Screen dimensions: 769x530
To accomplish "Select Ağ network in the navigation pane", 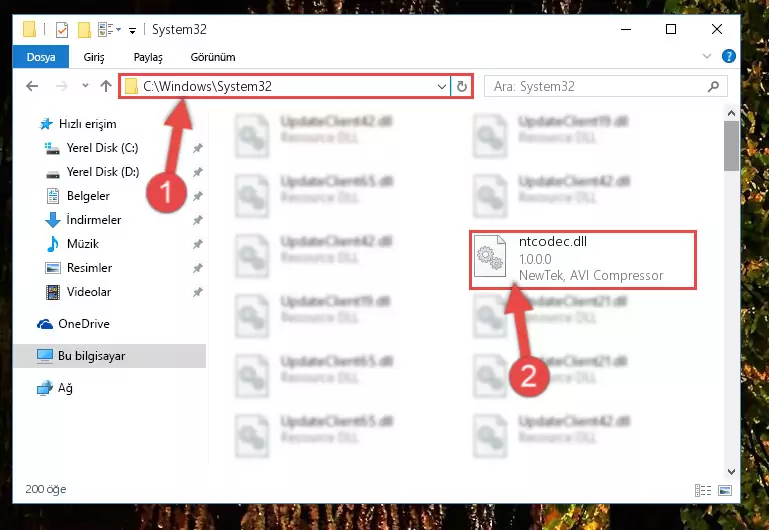I will click(65, 388).
